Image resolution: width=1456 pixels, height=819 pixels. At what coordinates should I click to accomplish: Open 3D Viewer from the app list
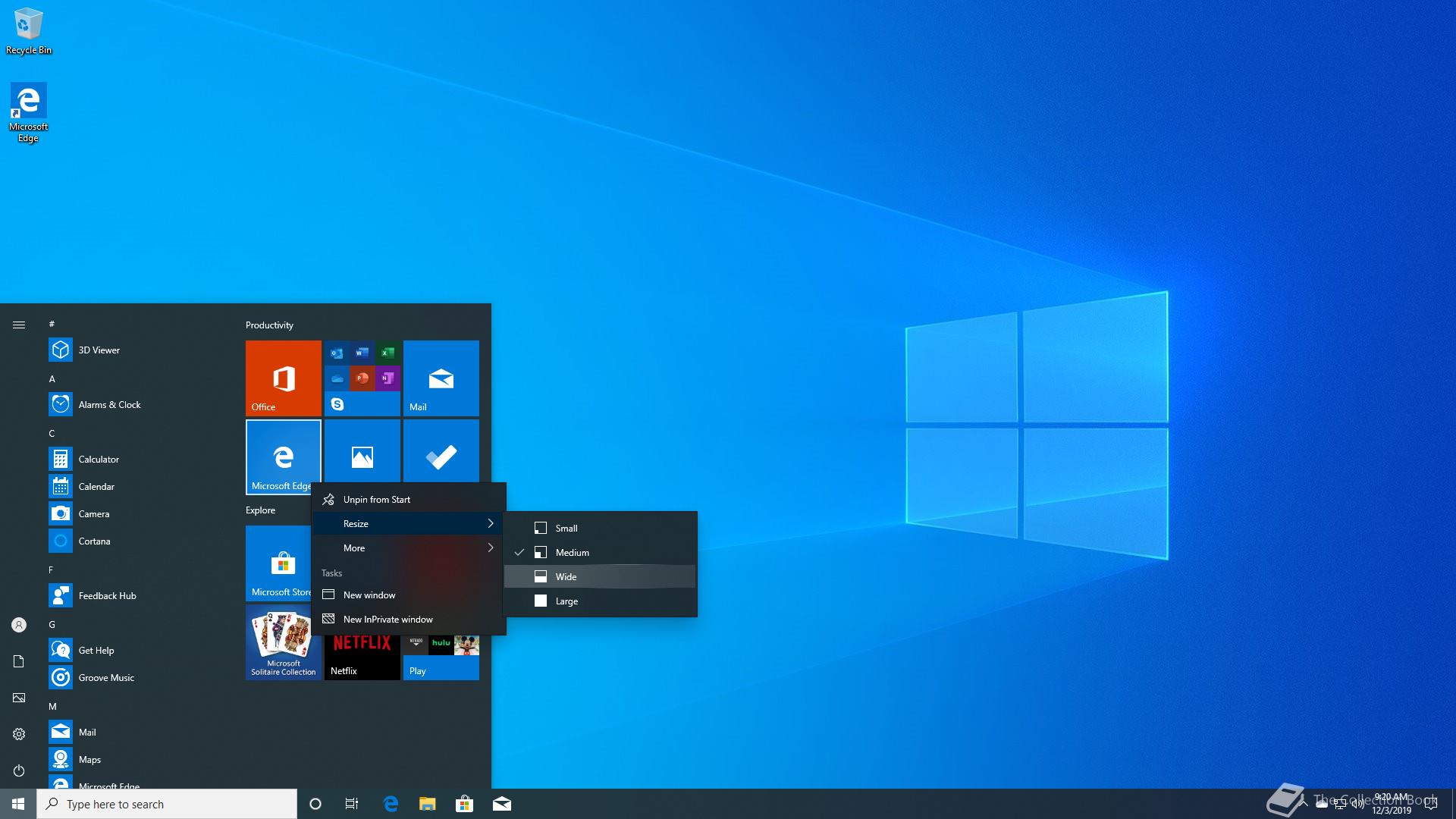[138, 350]
